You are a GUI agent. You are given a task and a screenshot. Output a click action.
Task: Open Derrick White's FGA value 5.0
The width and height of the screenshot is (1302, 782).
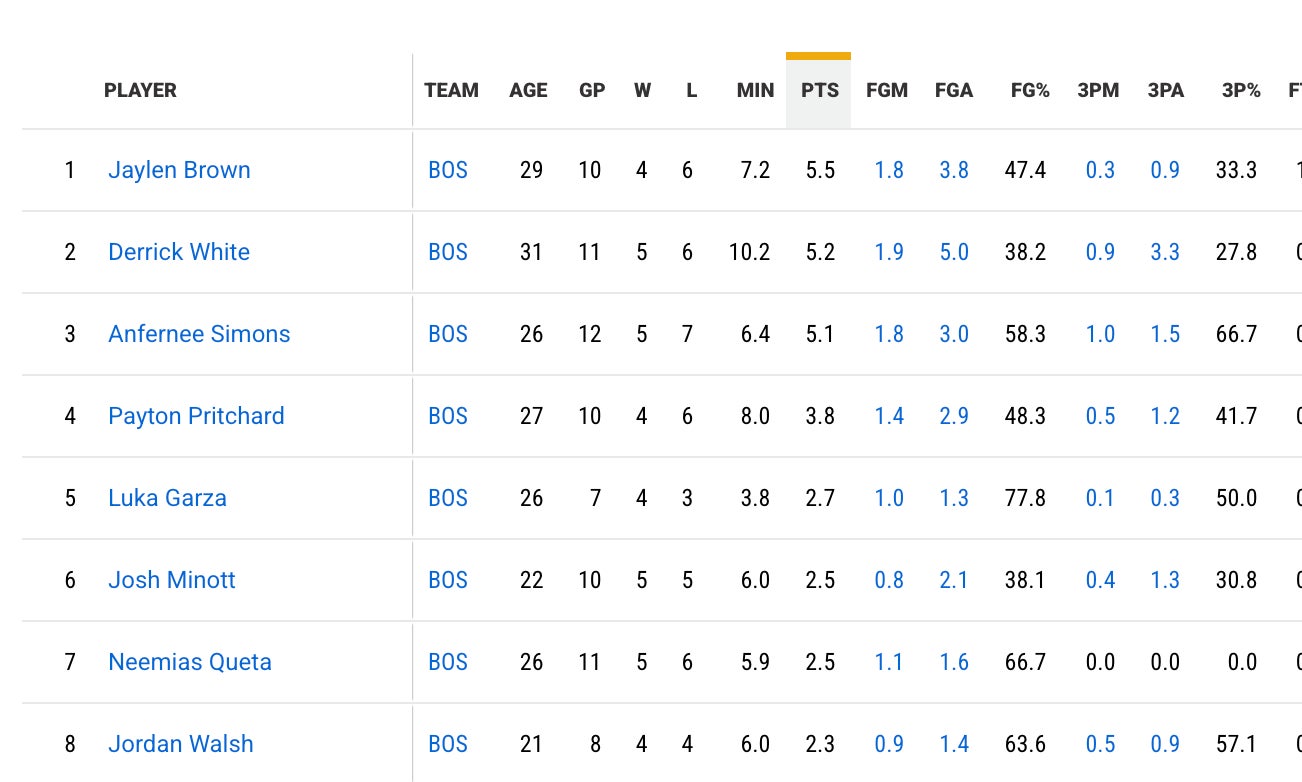954,252
